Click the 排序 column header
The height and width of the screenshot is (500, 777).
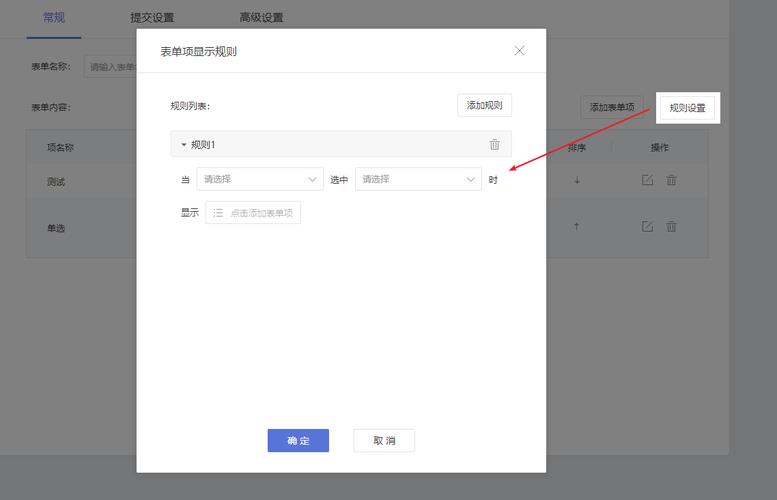577,147
